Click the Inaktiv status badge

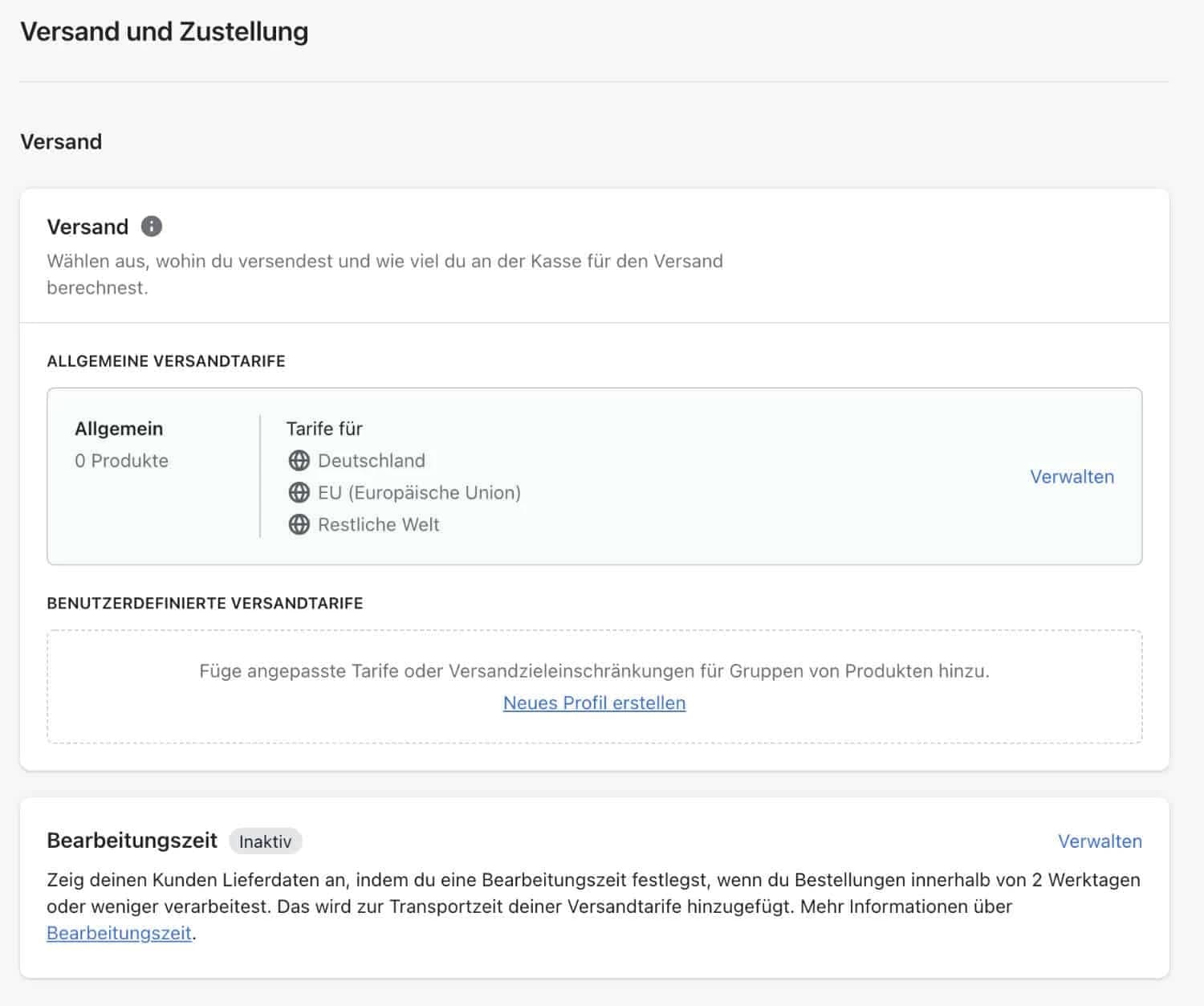pyautogui.click(x=266, y=841)
